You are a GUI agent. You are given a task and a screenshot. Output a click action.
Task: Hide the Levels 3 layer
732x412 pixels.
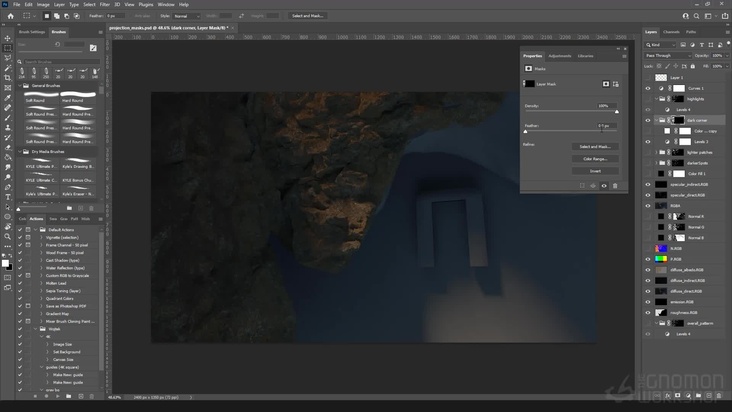(x=648, y=142)
